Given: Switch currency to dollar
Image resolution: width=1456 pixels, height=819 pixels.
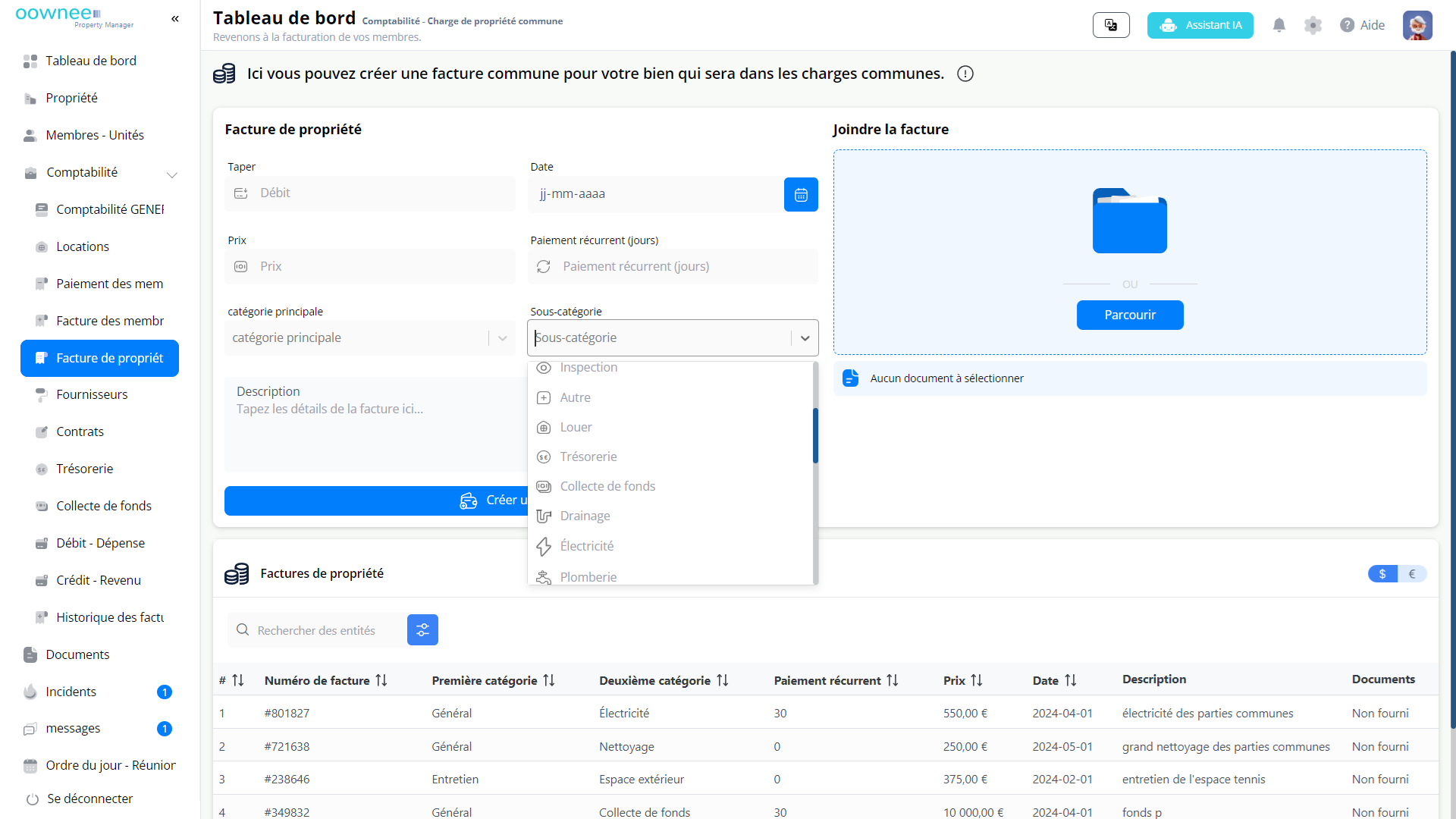Looking at the screenshot, I should [x=1382, y=574].
